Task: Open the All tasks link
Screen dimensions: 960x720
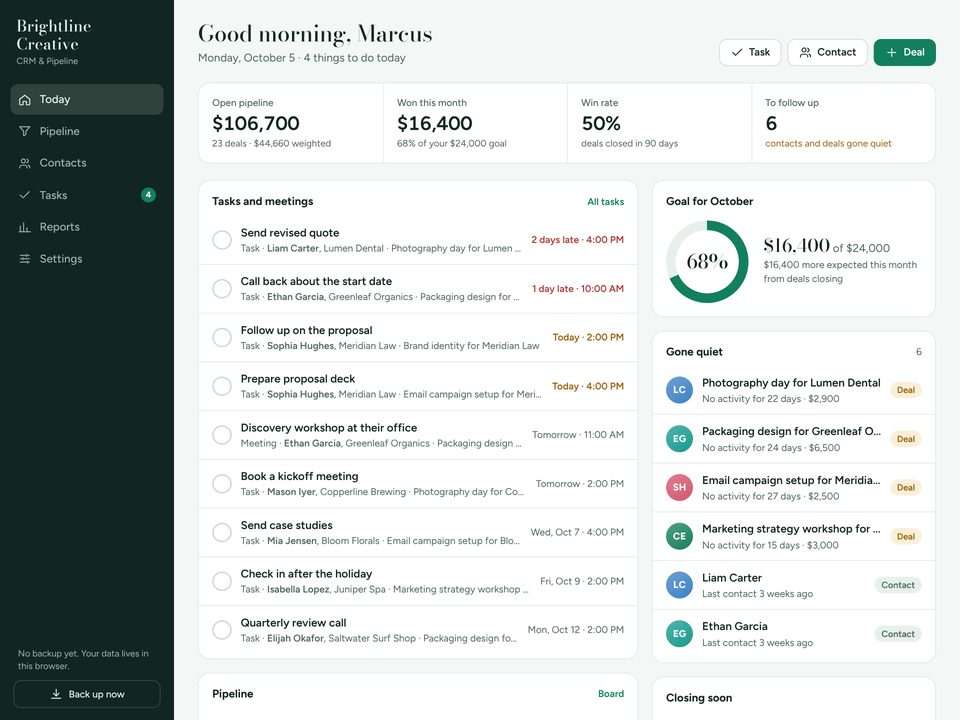Action: click(606, 201)
